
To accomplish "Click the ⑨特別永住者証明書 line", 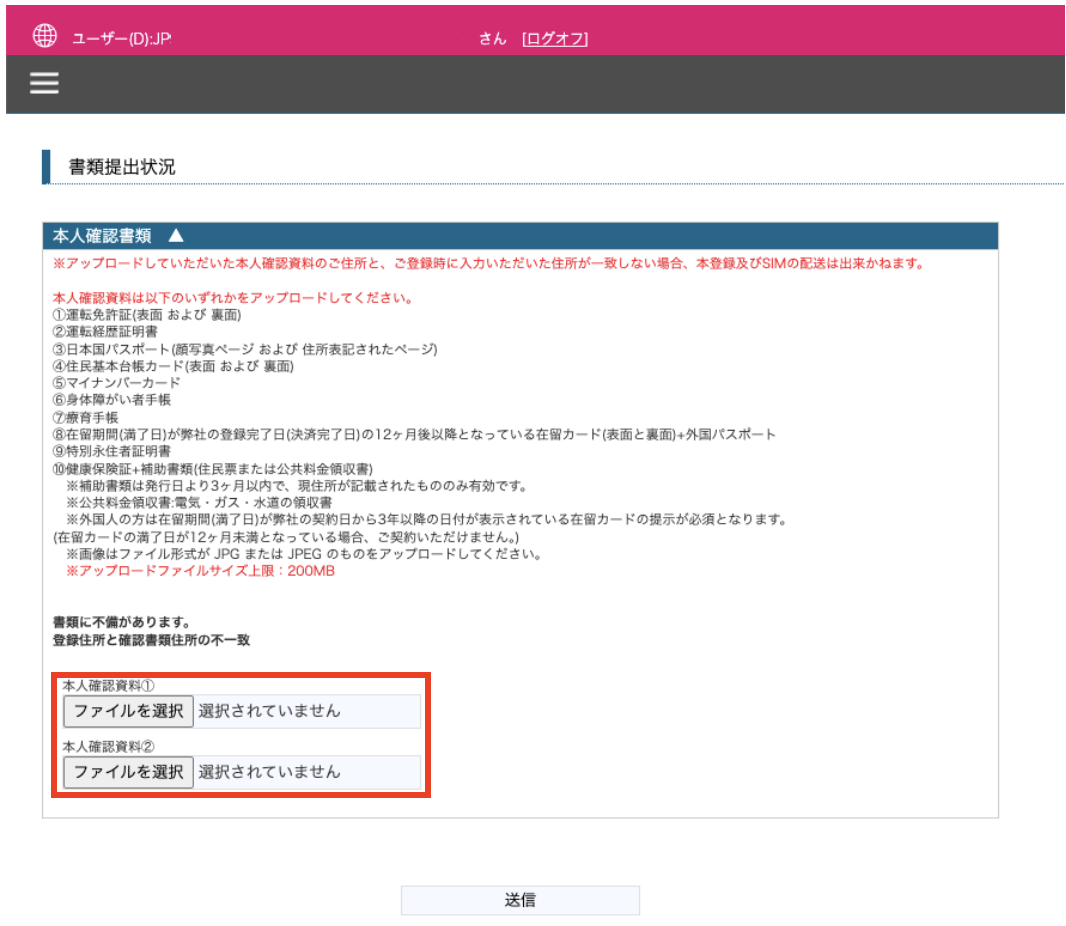I will point(111,451).
